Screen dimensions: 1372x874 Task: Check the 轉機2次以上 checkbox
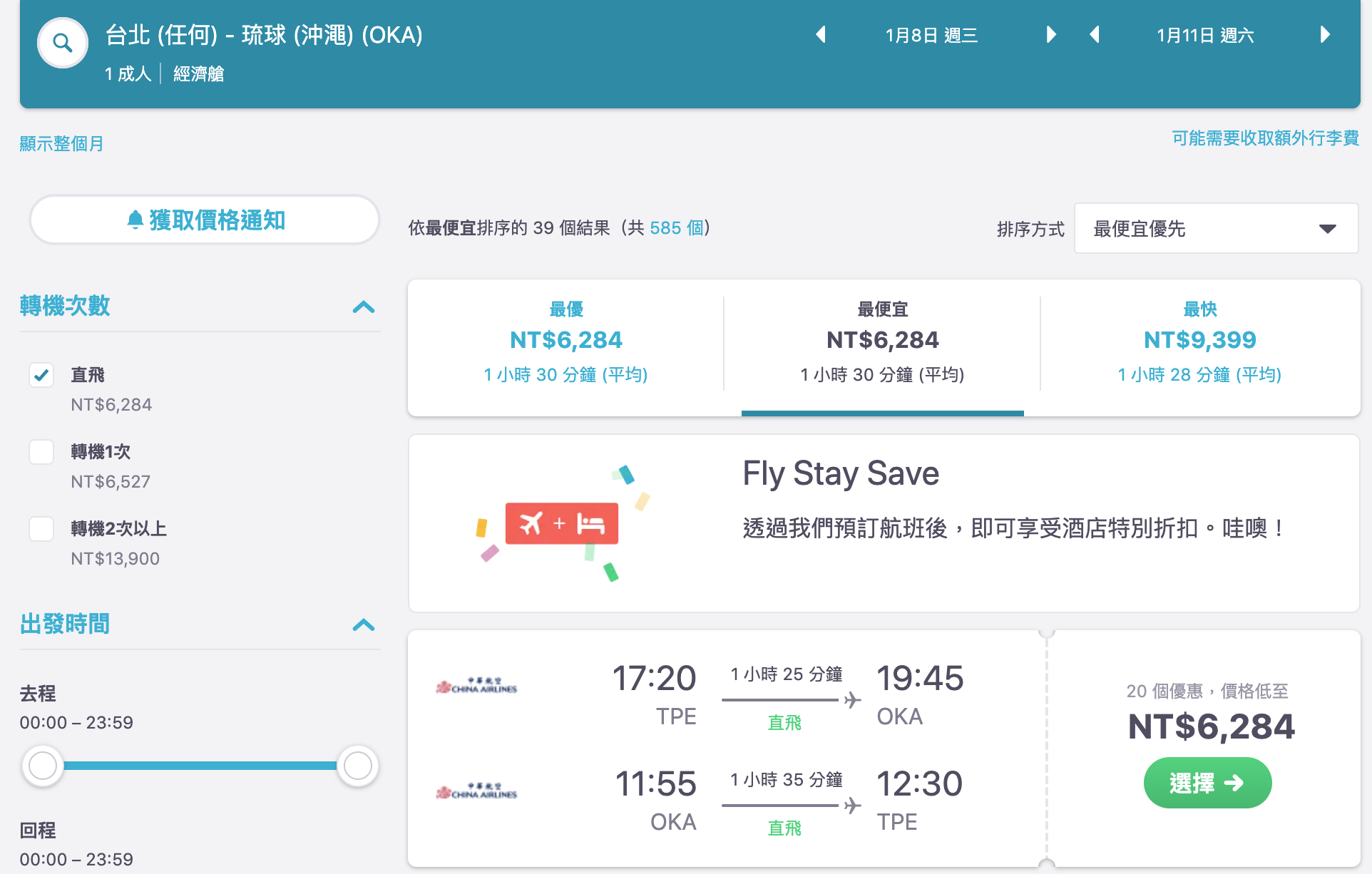(41, 528)
